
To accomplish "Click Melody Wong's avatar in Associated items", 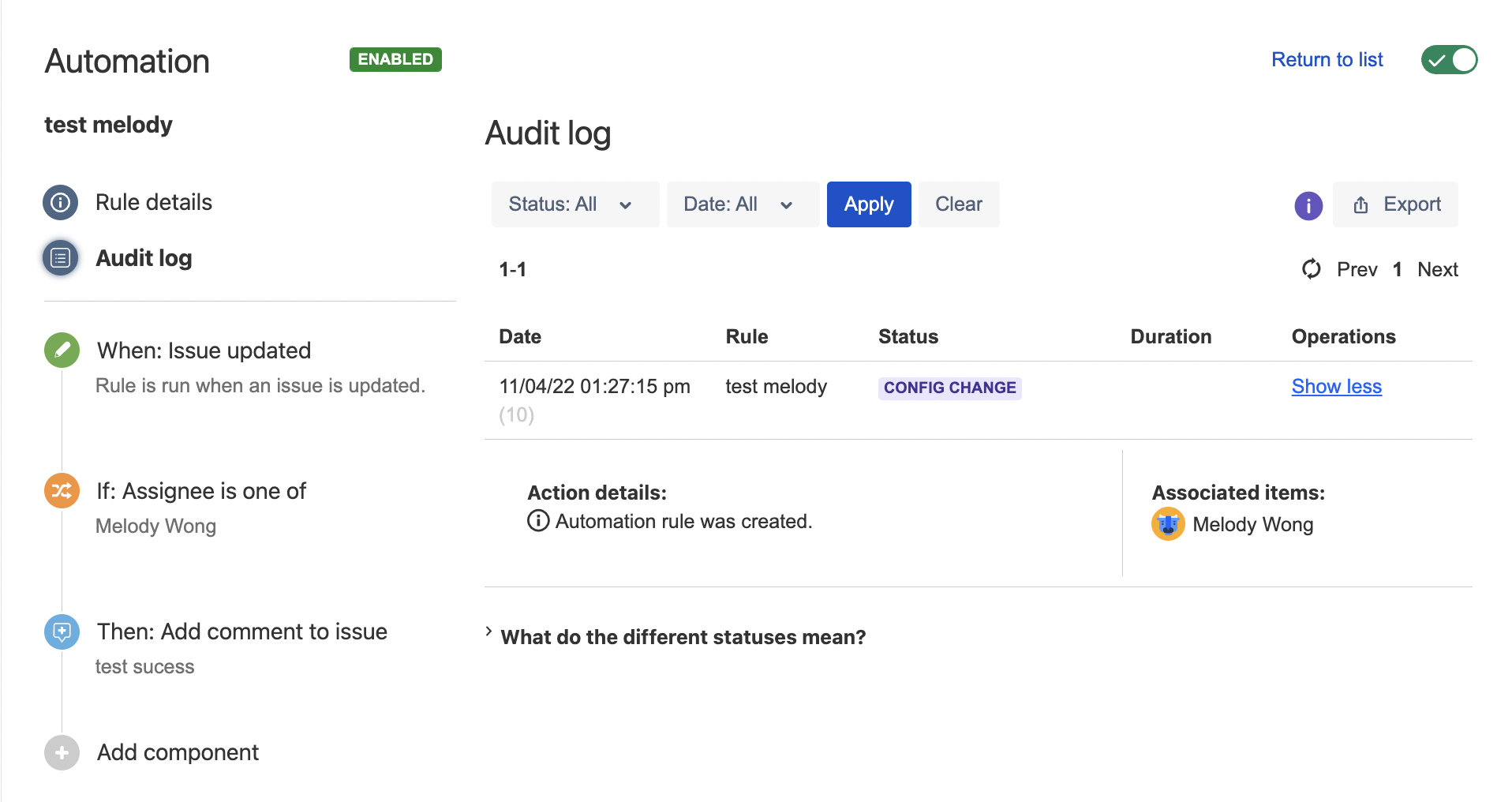I will pos(1168,524).
